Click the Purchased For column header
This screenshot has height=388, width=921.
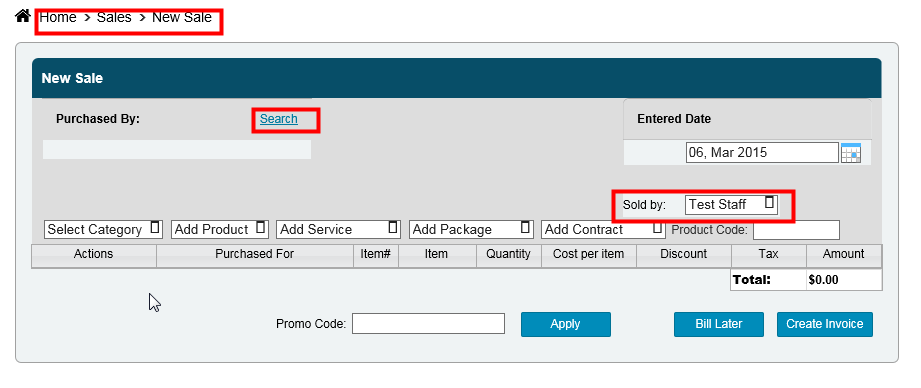click(255, 255)
